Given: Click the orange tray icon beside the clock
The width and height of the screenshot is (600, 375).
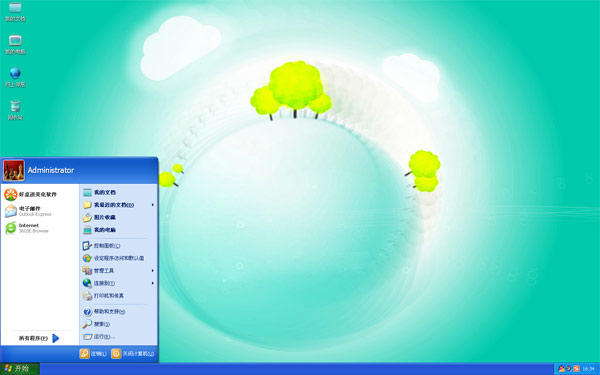Looking at the screenshot, I should pos(576,369).
